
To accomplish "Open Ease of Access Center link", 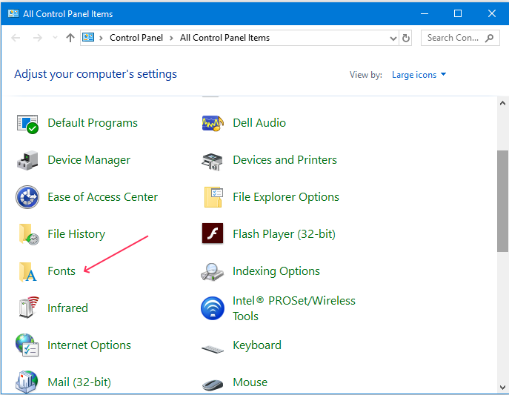I will point(102,197).
